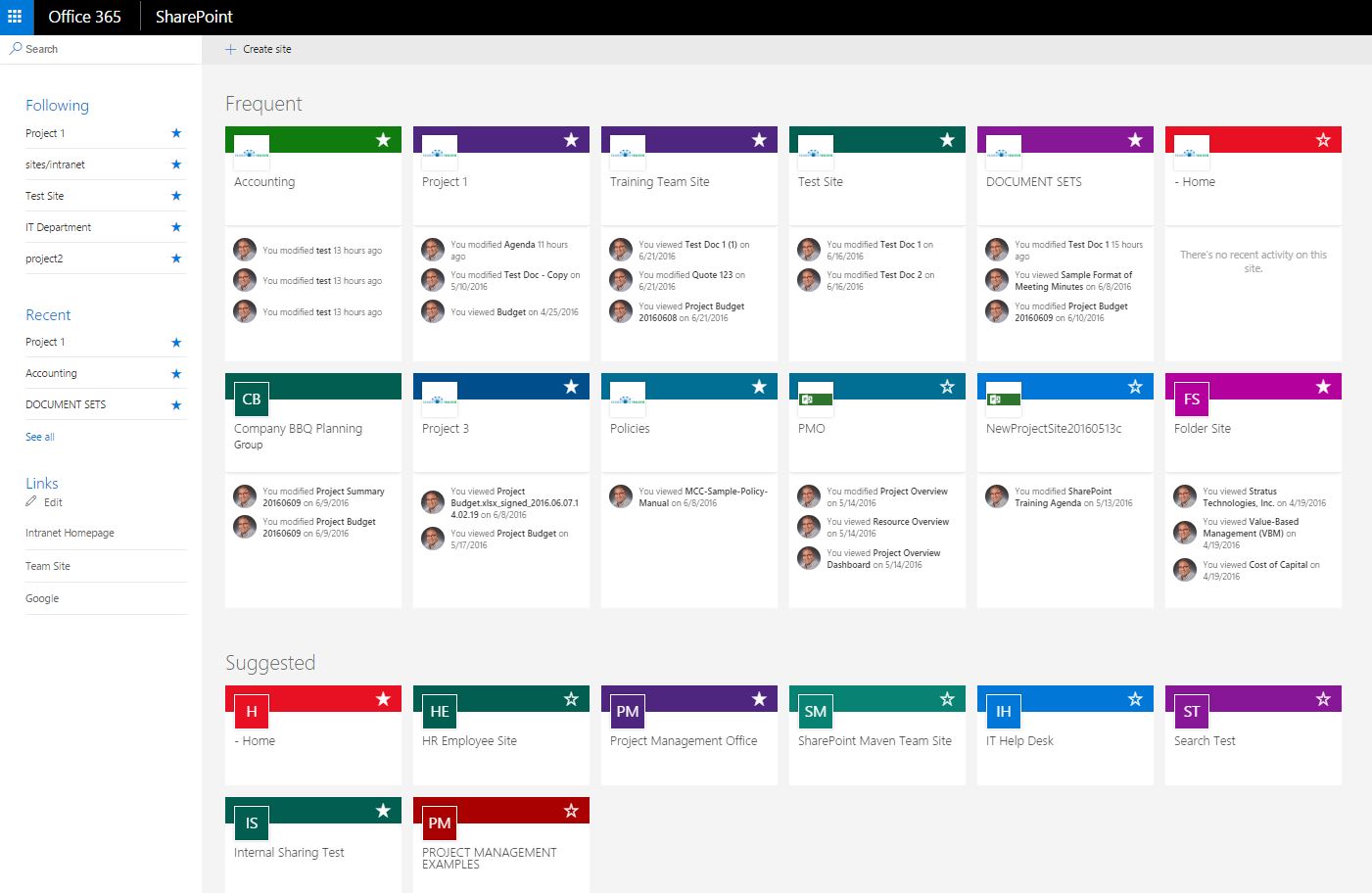
Task: Click the HE icon on HR Employee Site
Action: click(438, 711)
